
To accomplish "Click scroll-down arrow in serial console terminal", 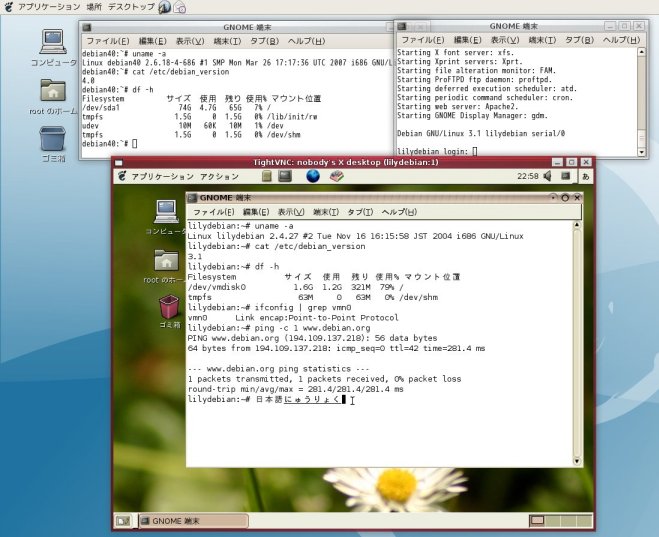I will pos(641,152).
